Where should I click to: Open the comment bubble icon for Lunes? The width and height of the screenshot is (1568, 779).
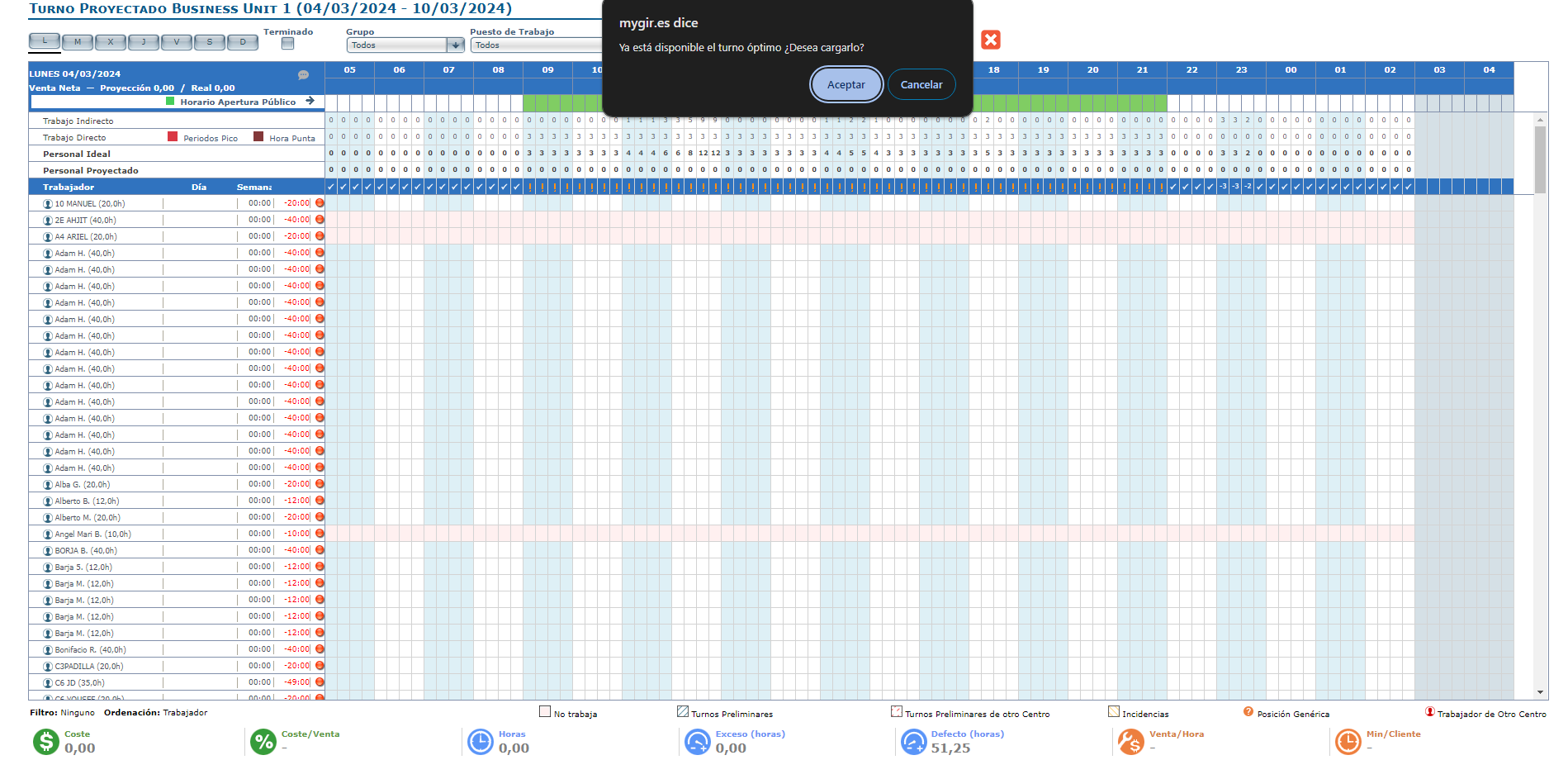point(303,75)
